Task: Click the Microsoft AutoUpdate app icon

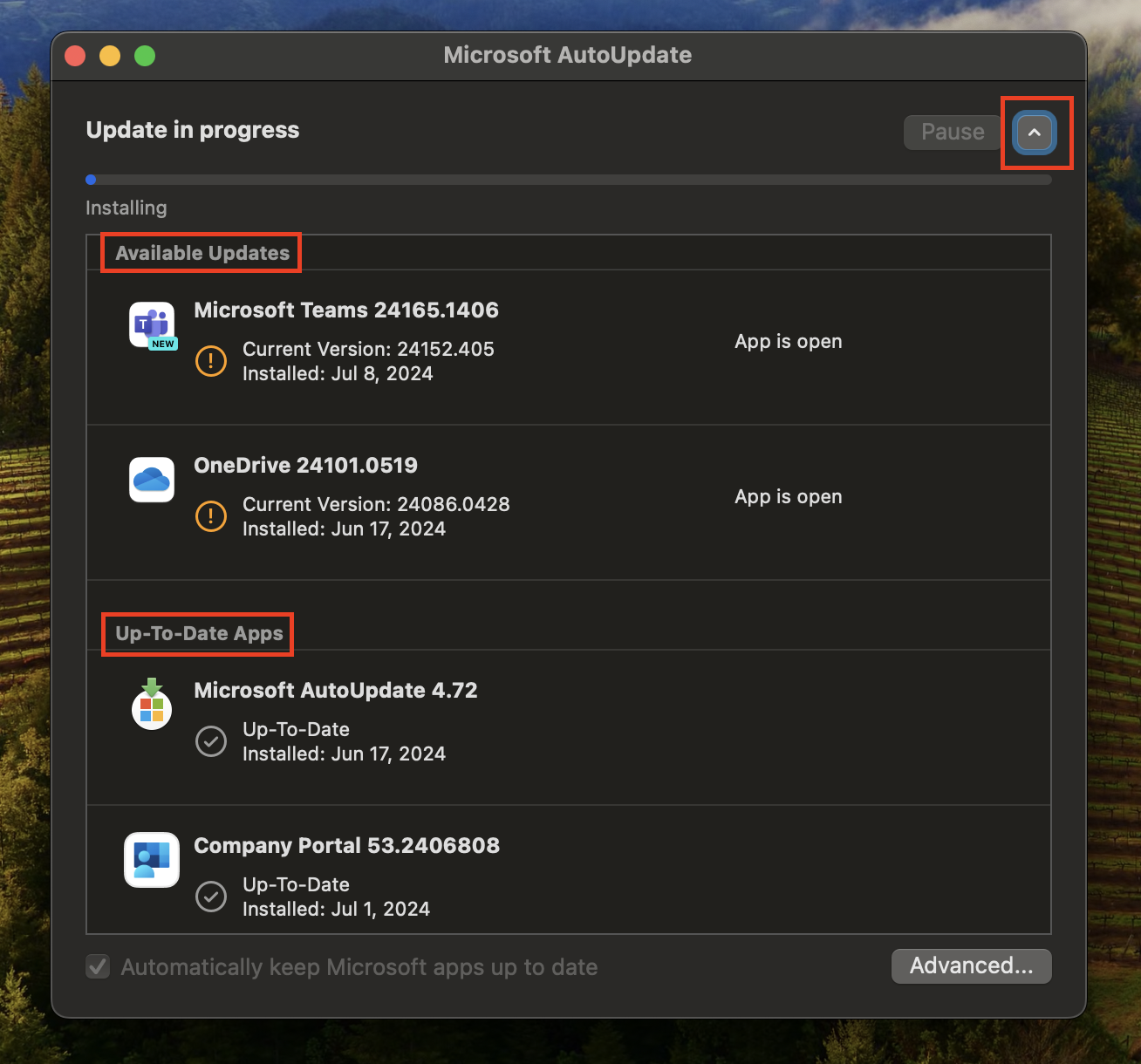Action: click(152, 704)
